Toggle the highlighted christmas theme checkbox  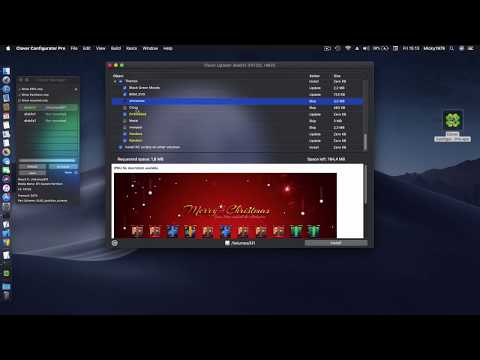coord(125,101)
